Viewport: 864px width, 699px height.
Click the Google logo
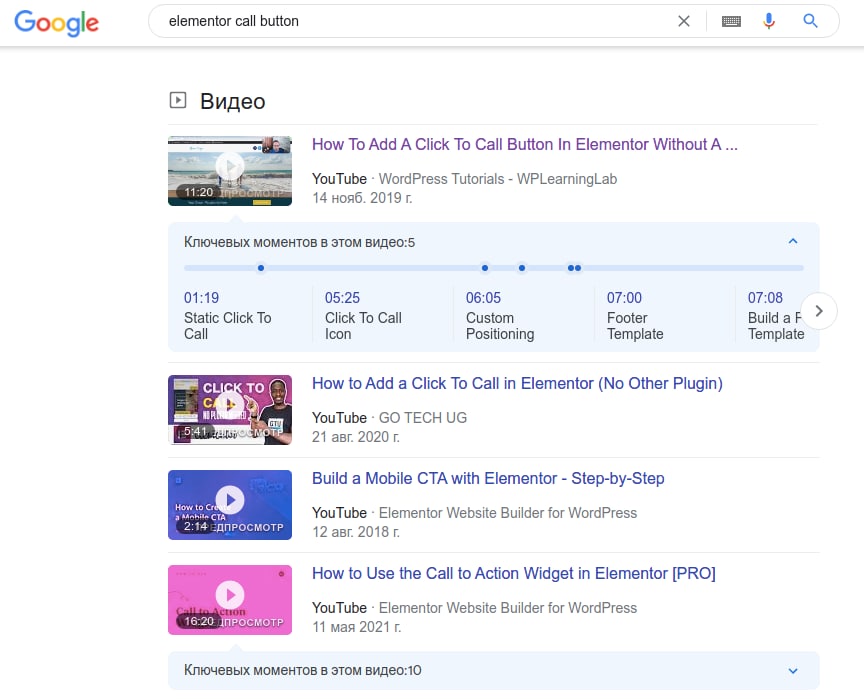[56, 23]
